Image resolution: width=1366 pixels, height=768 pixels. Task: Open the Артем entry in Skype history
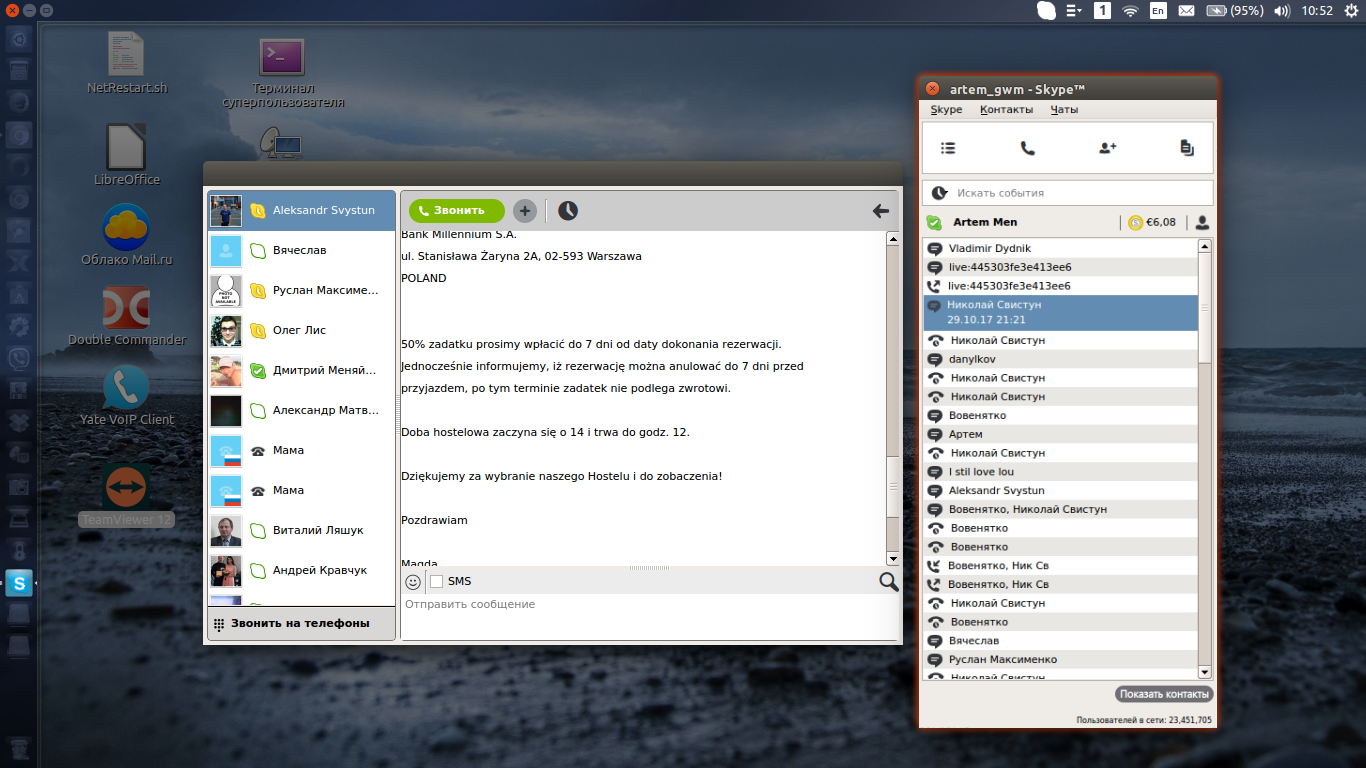tap(1060, 434)
